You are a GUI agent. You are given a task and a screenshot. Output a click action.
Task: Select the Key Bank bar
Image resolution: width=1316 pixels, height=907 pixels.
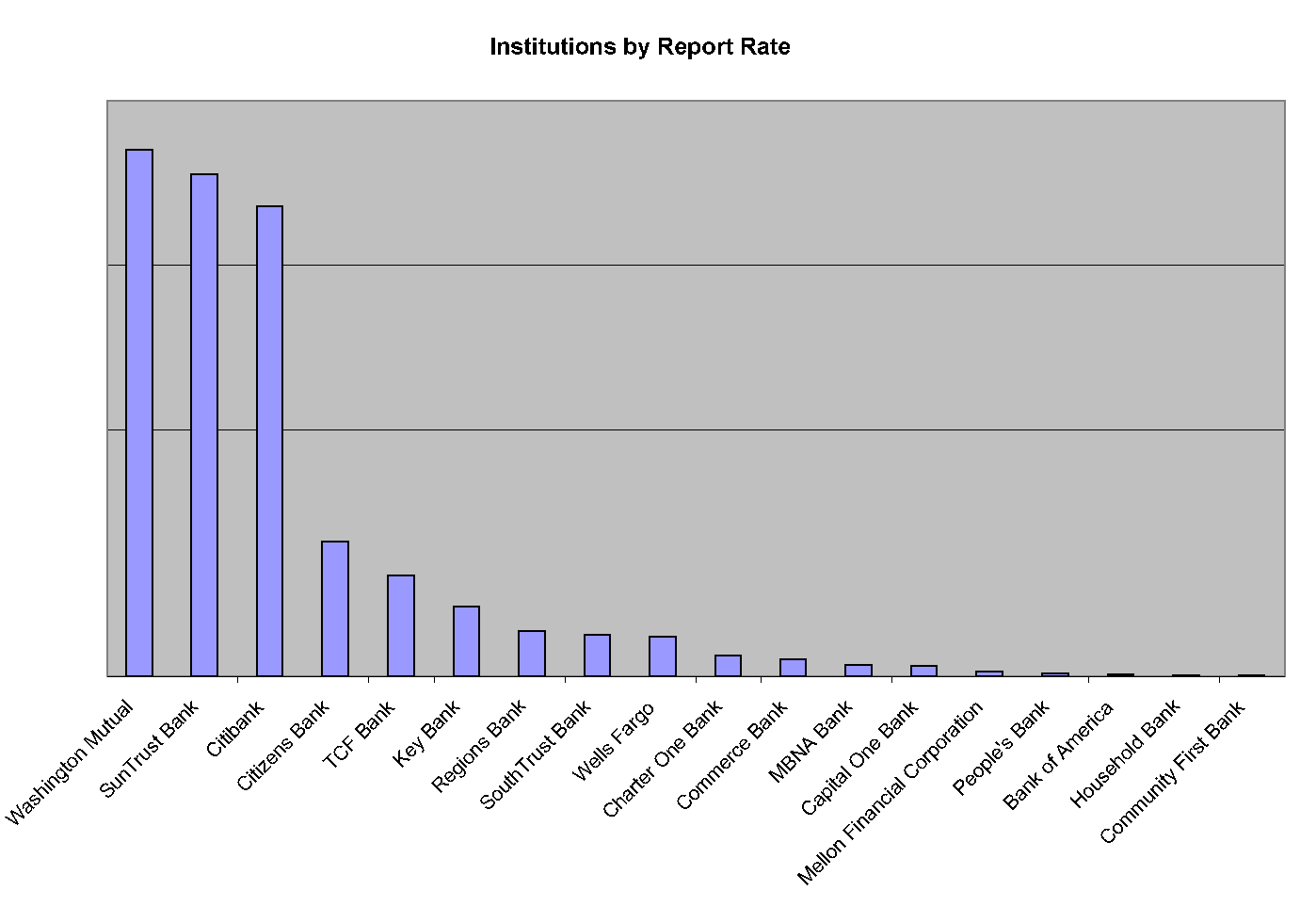click(466, 640)
